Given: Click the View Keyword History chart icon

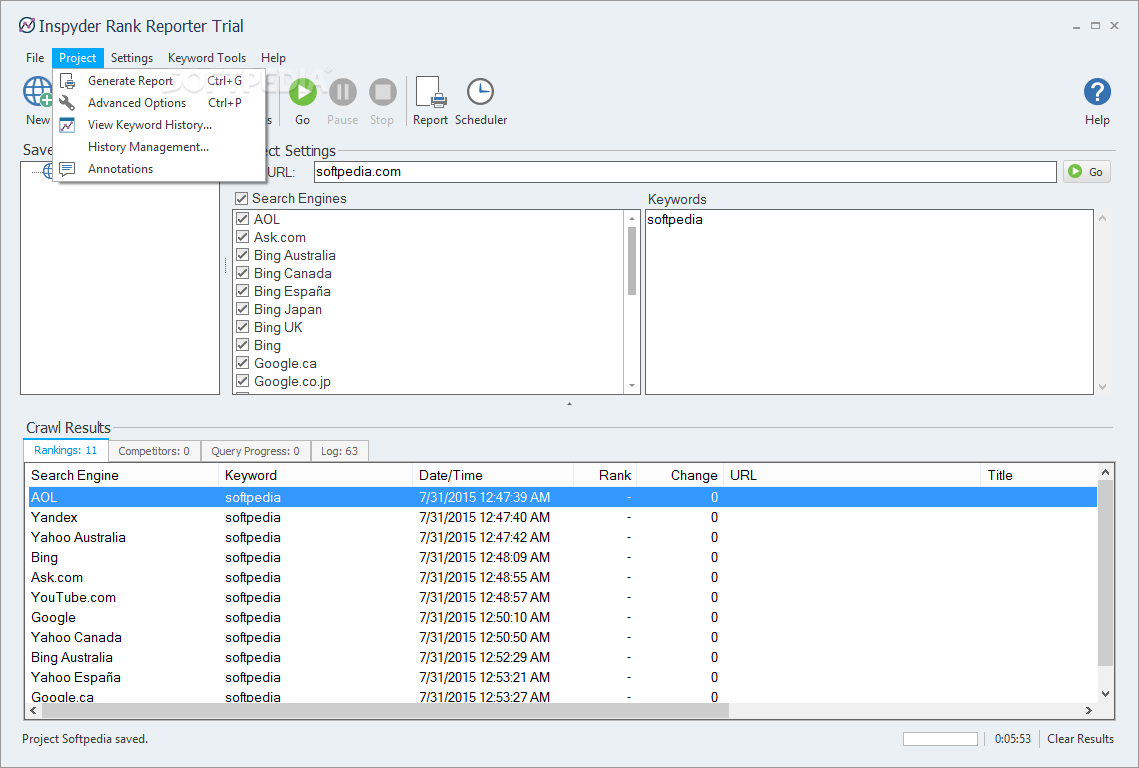Looking at the screenshot, I should [x=68, y=125].
